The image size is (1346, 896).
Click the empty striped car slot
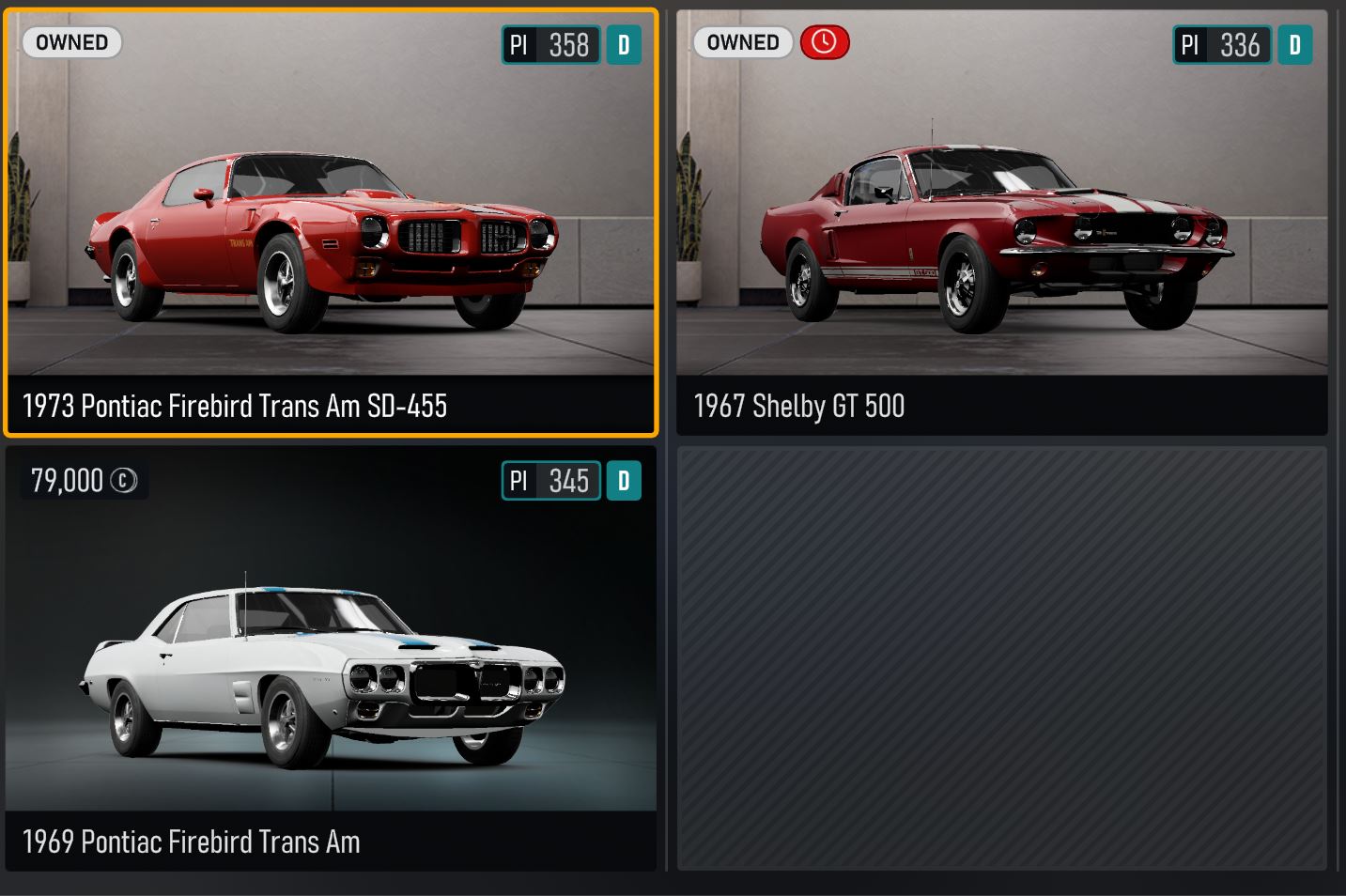tap(1002, 658)
